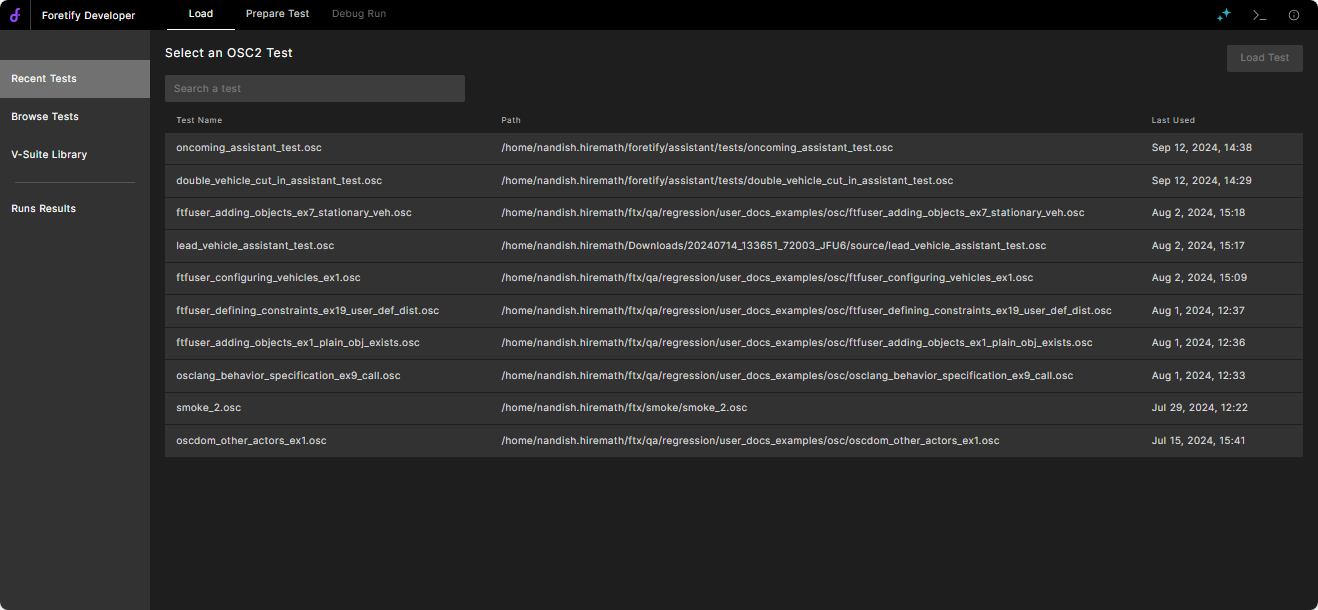Open the AI assistant sparkle icon
This screenshot has width=1318, height=610.
[1224, 15]
